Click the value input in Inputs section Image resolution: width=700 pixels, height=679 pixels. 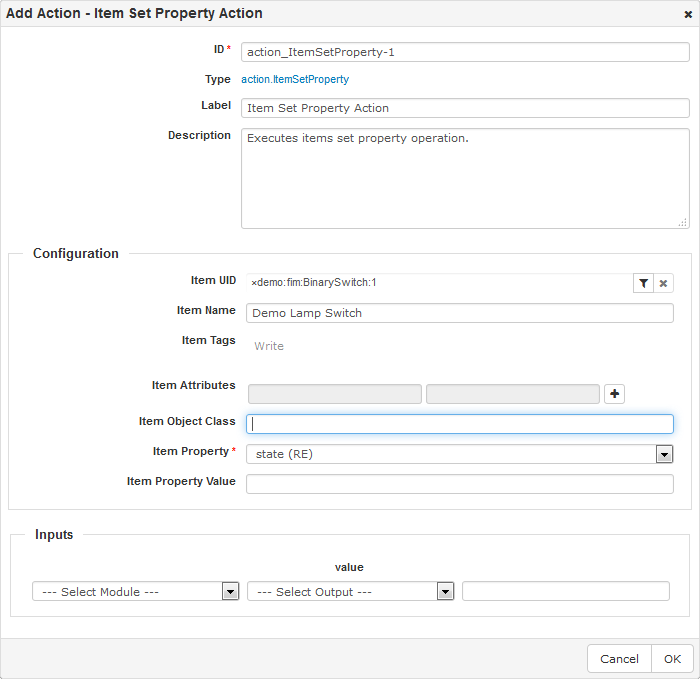(566, 591)
